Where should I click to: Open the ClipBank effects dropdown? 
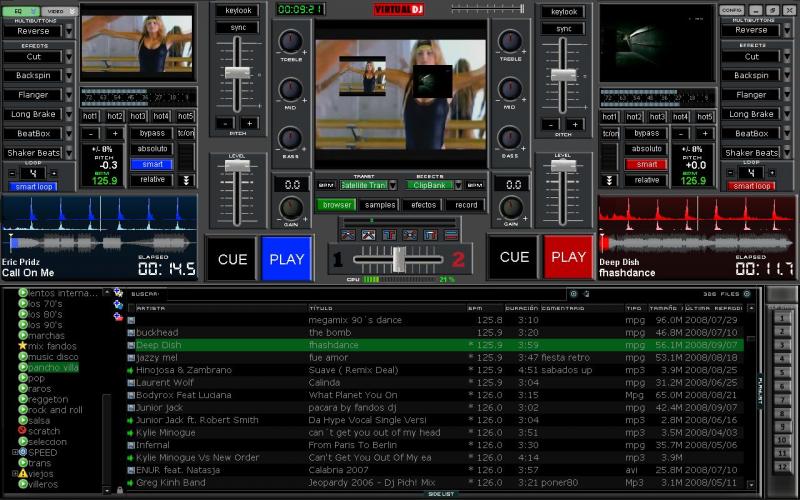pos(437,185)
